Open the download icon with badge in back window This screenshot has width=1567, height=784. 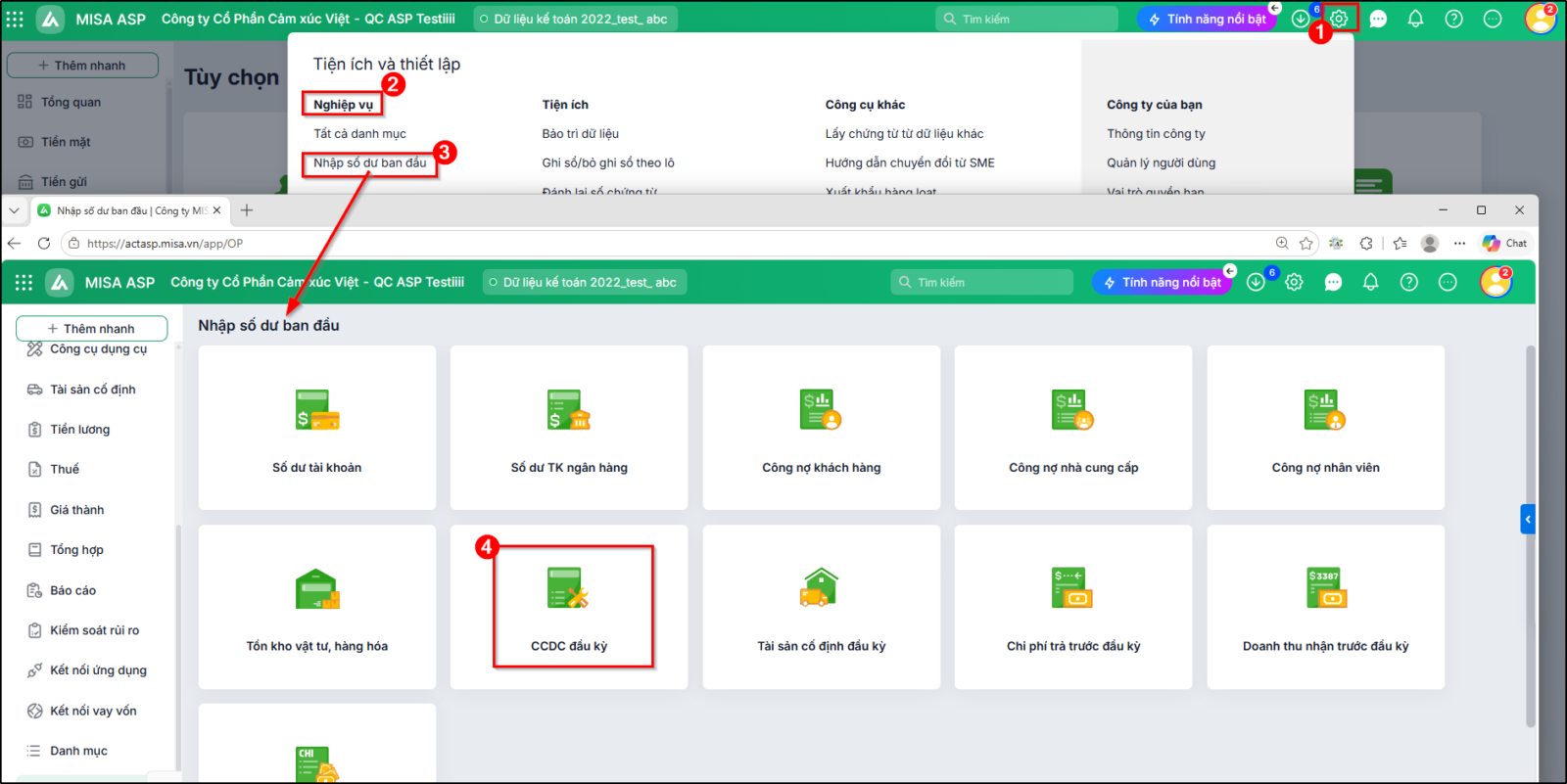point(1301,19)
